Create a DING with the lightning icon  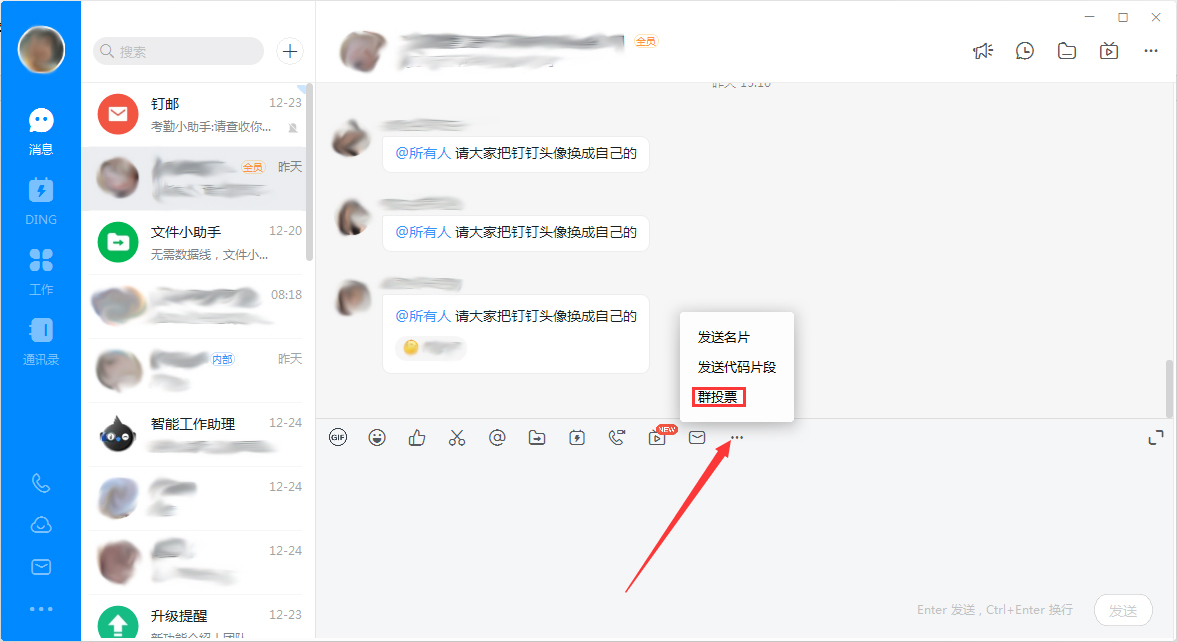point(577,437)
